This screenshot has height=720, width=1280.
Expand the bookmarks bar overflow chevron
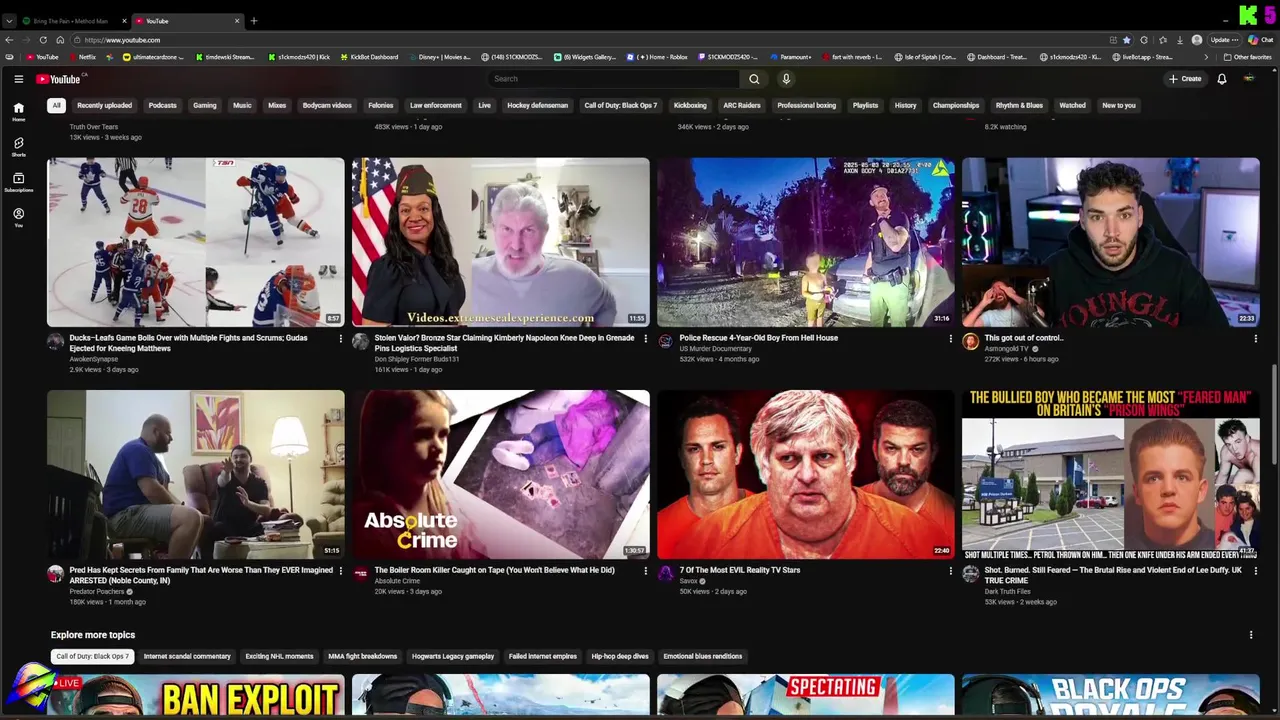pyautogui.click(x=1205, y=57)
